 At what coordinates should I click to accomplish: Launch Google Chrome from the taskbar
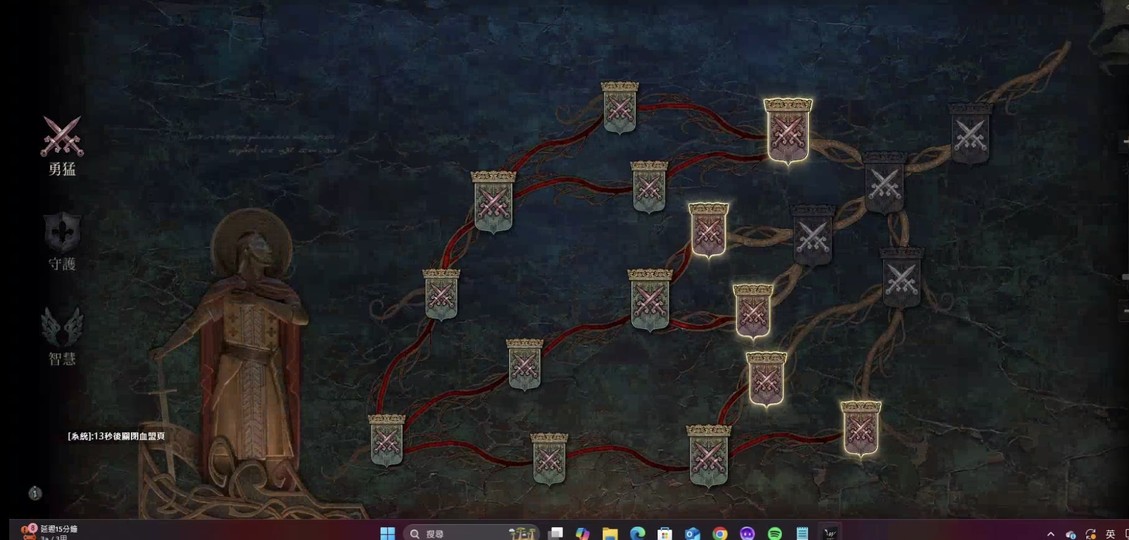click(719, 534)
